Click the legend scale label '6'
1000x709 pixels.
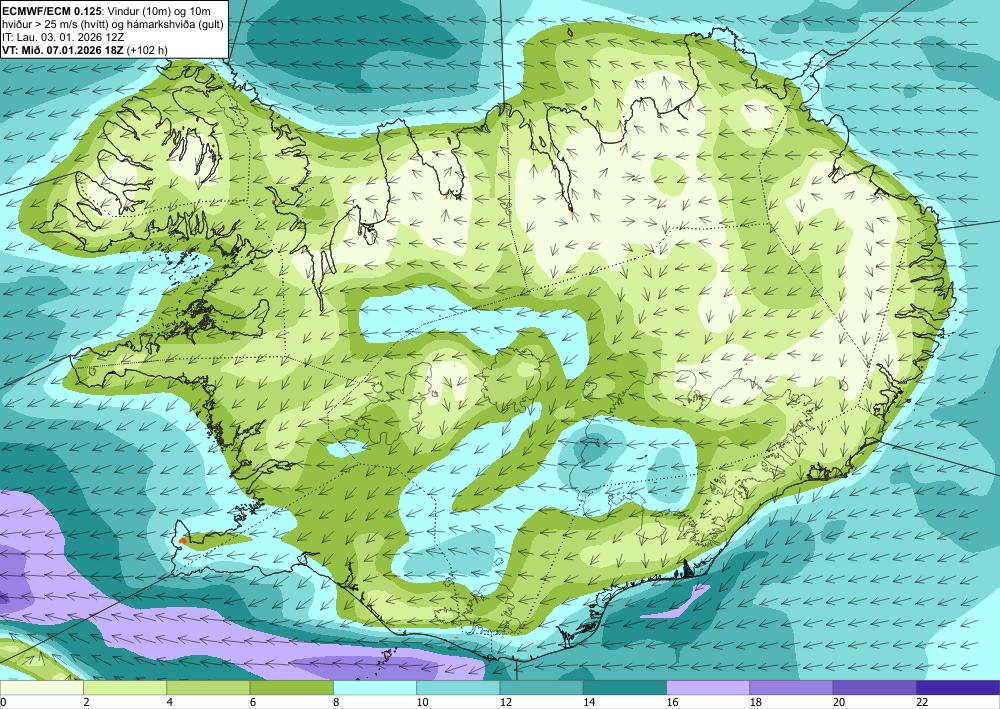pos(253,702)
